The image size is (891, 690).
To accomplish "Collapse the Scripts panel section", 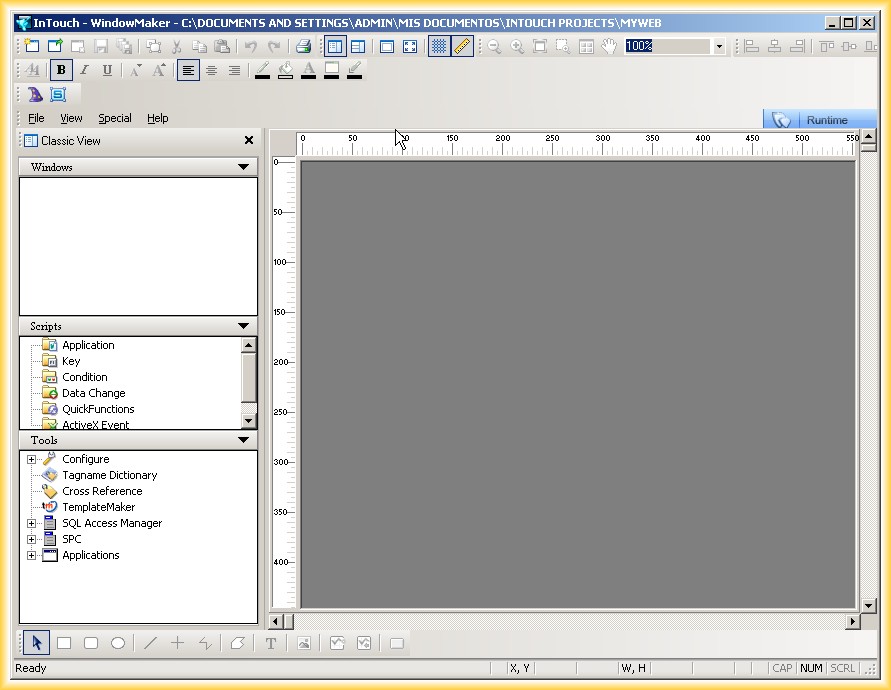I will click(x=243, y=326).
